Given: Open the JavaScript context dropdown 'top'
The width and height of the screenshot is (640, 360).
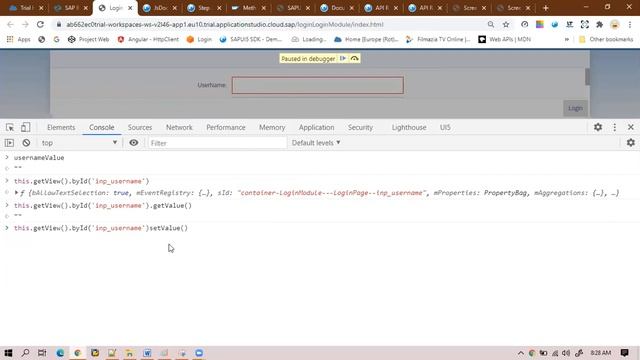Looking at the screenshot, I should click(79, 143).
